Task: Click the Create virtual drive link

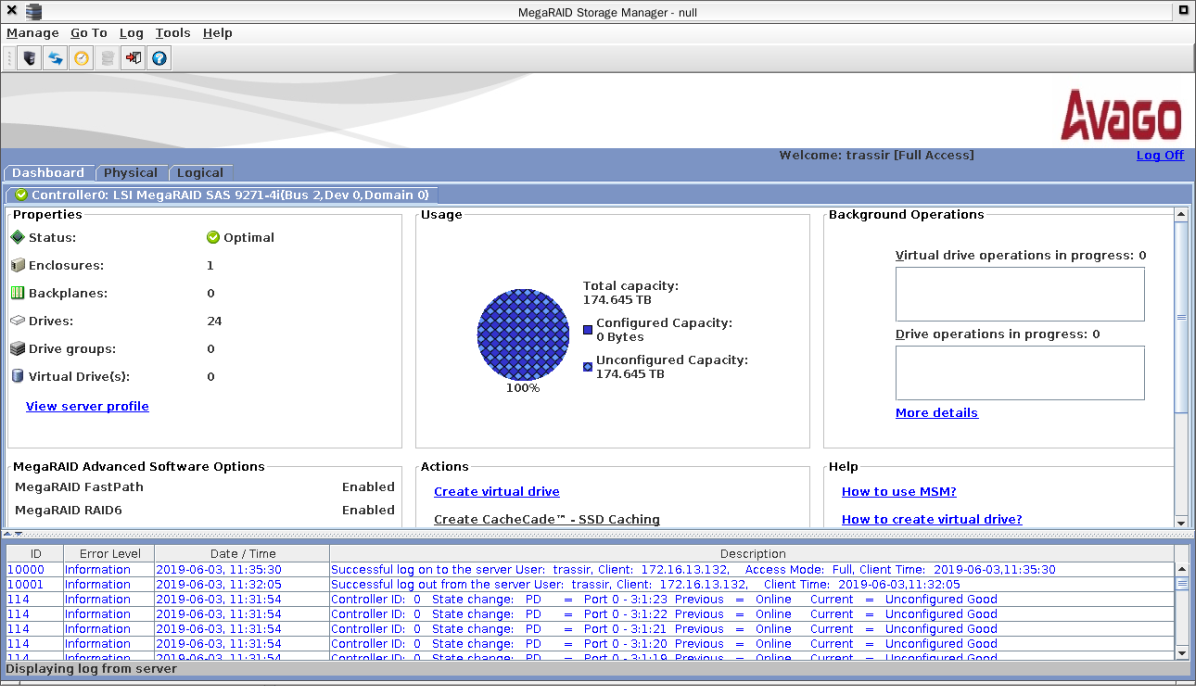Action: coord(496,492)
